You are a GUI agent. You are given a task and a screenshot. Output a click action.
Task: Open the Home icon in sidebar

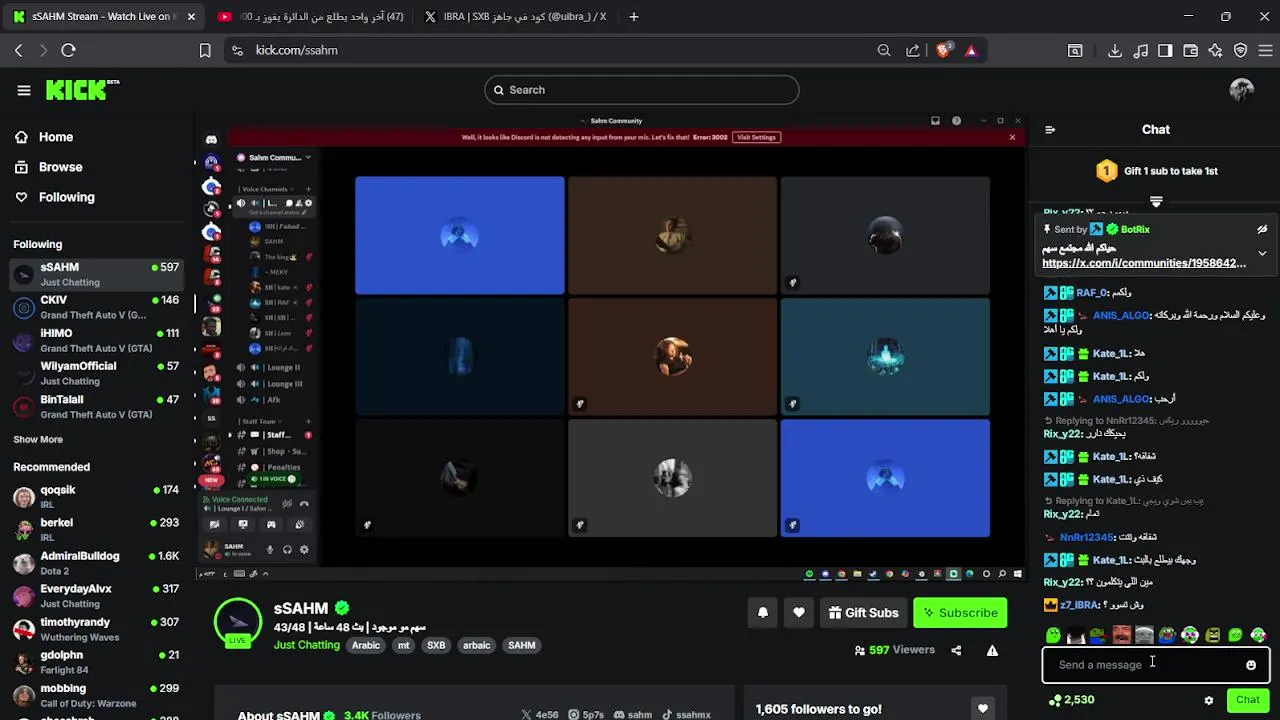click(21, 137)
